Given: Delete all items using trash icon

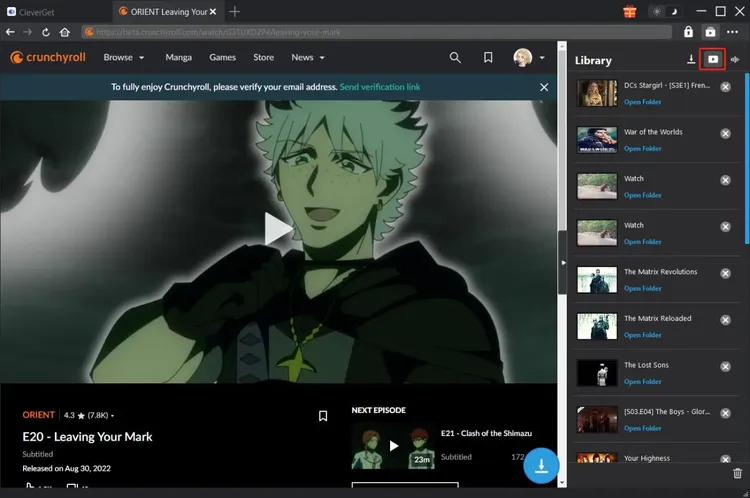Looking at the screenshot, I should click(737, 473).
